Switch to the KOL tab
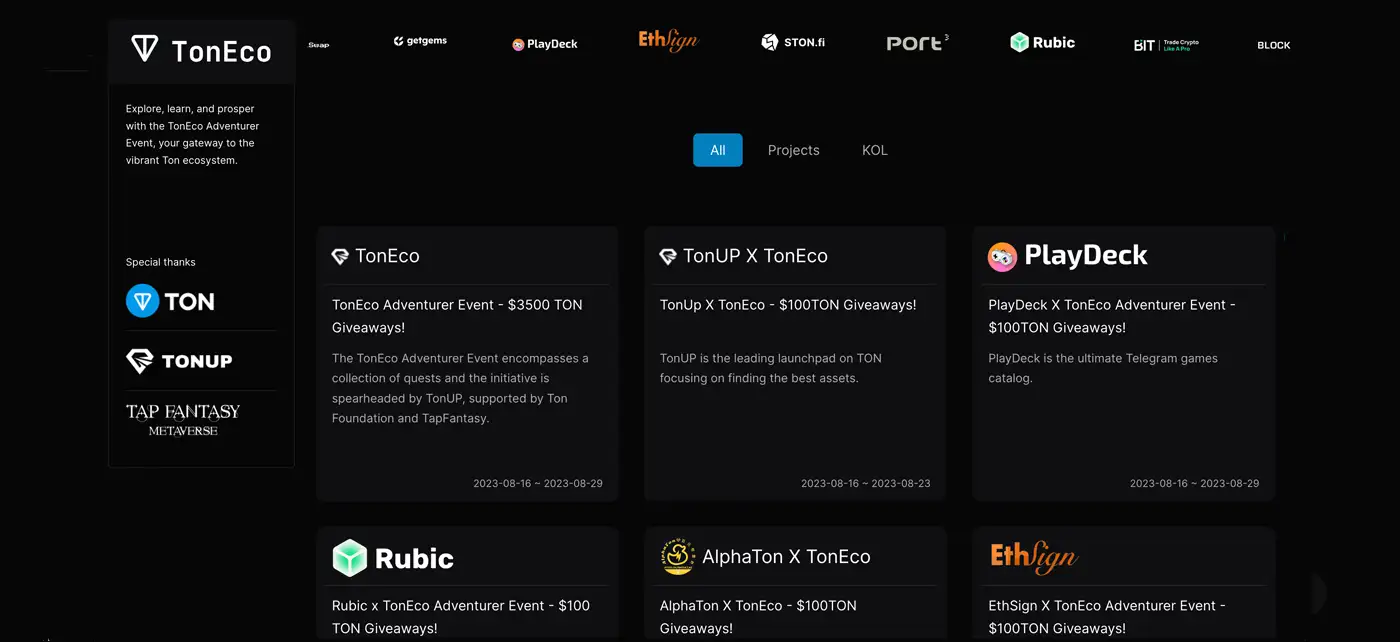Image resolution: width=1400 pixels, height=642 pixels. (875, 150)
